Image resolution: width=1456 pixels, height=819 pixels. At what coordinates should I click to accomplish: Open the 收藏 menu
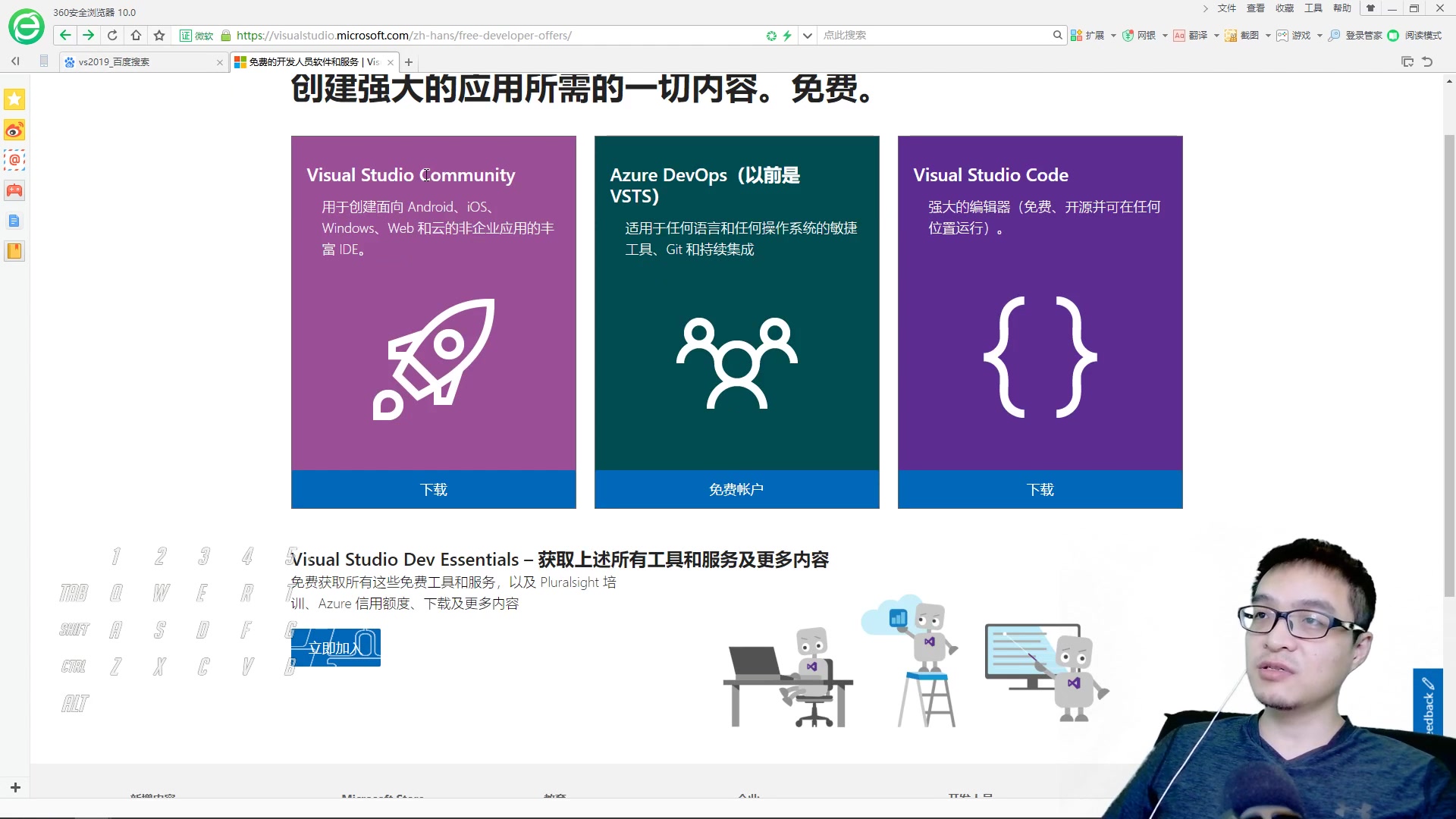point(1285,8)
